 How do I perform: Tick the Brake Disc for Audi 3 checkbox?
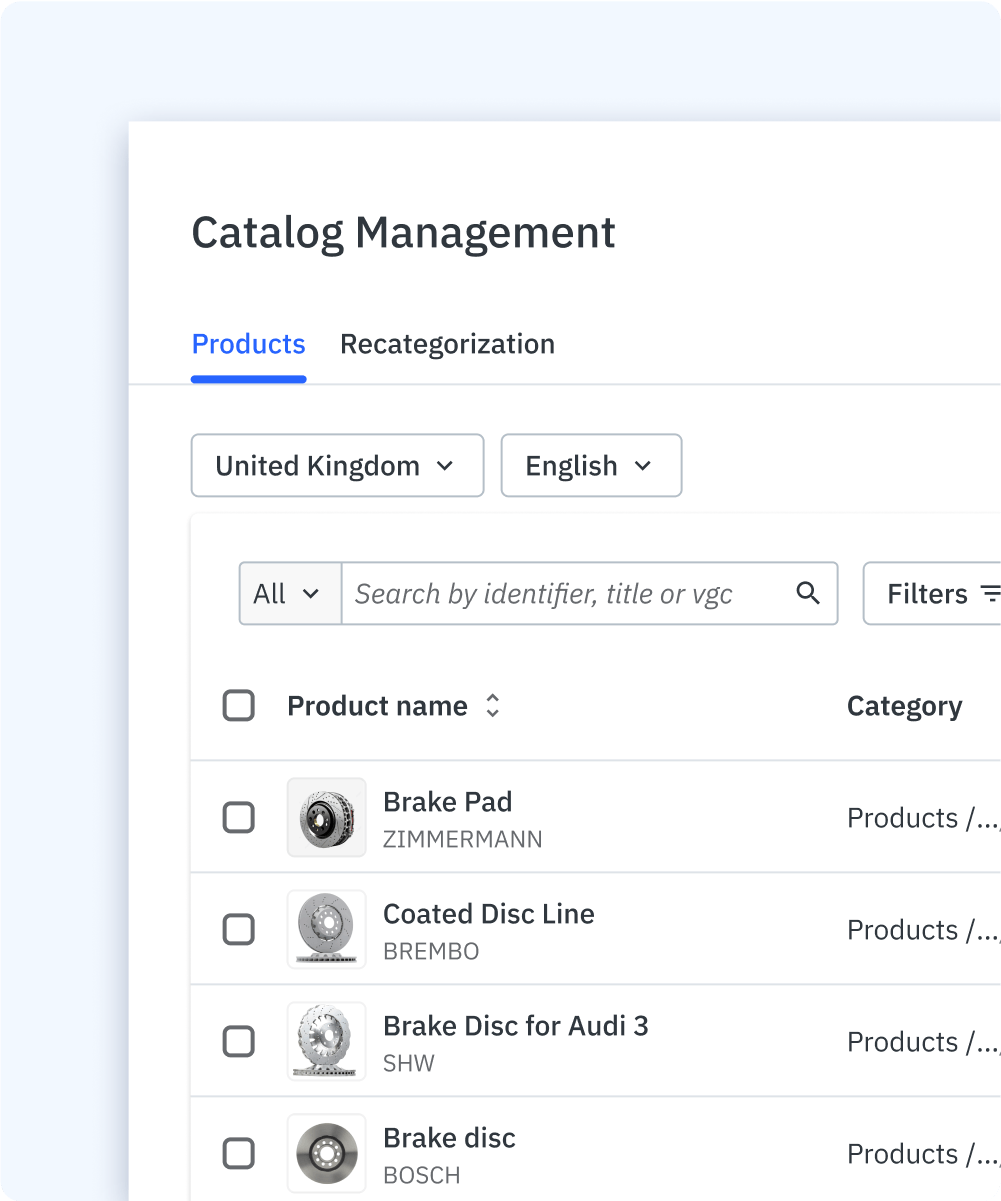coord(238,1042)
